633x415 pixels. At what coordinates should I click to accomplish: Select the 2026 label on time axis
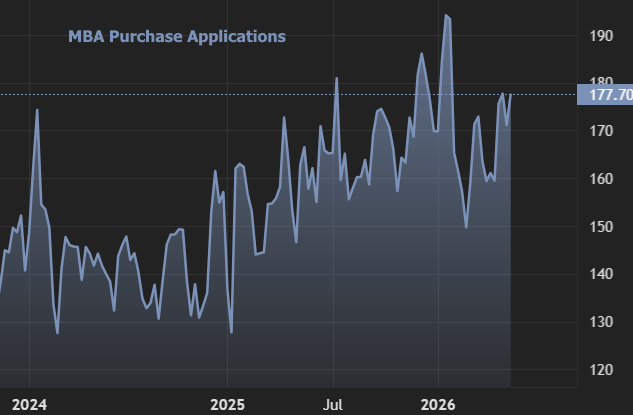438,405
